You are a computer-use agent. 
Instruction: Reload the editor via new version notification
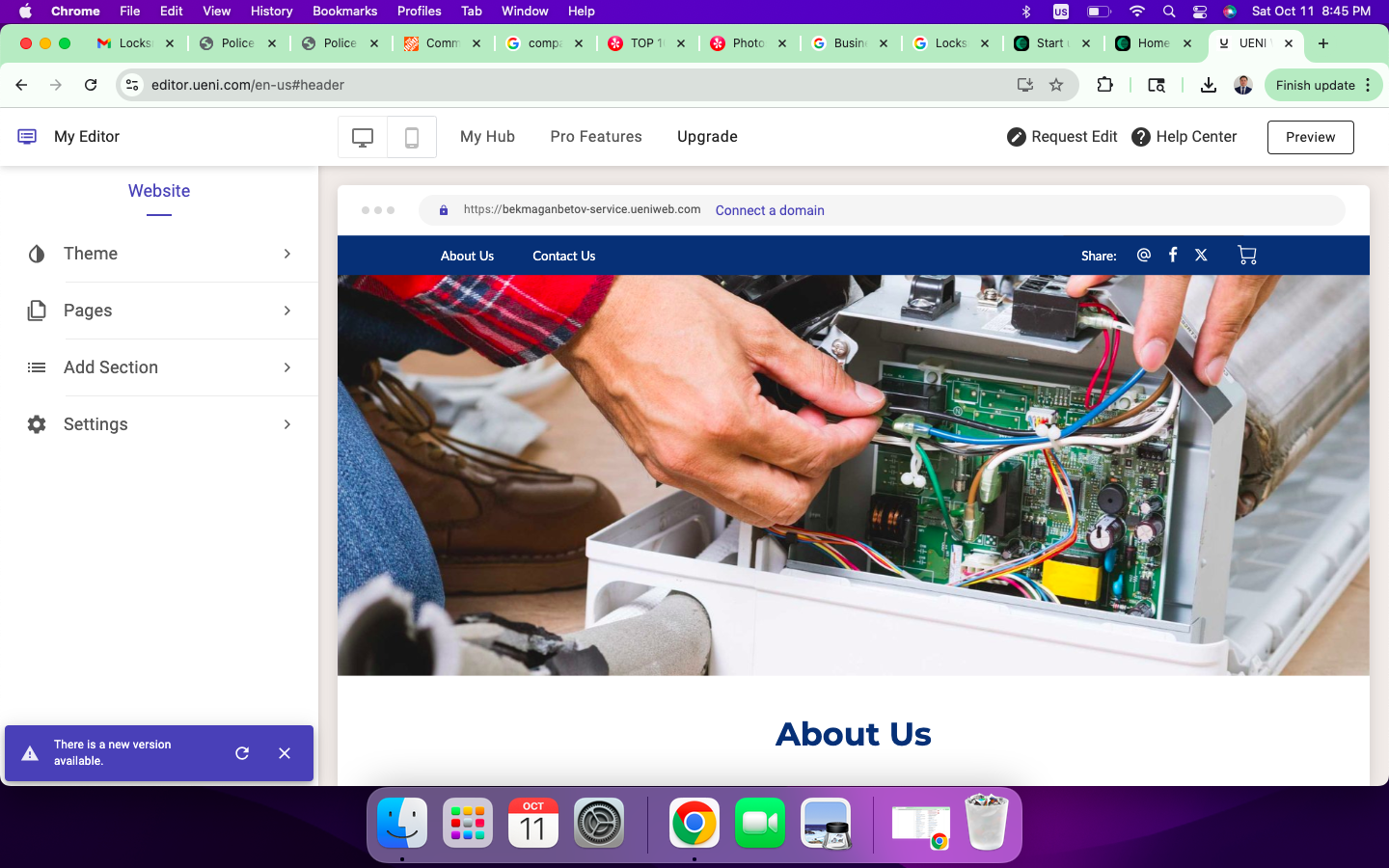(x=242, y=753)
